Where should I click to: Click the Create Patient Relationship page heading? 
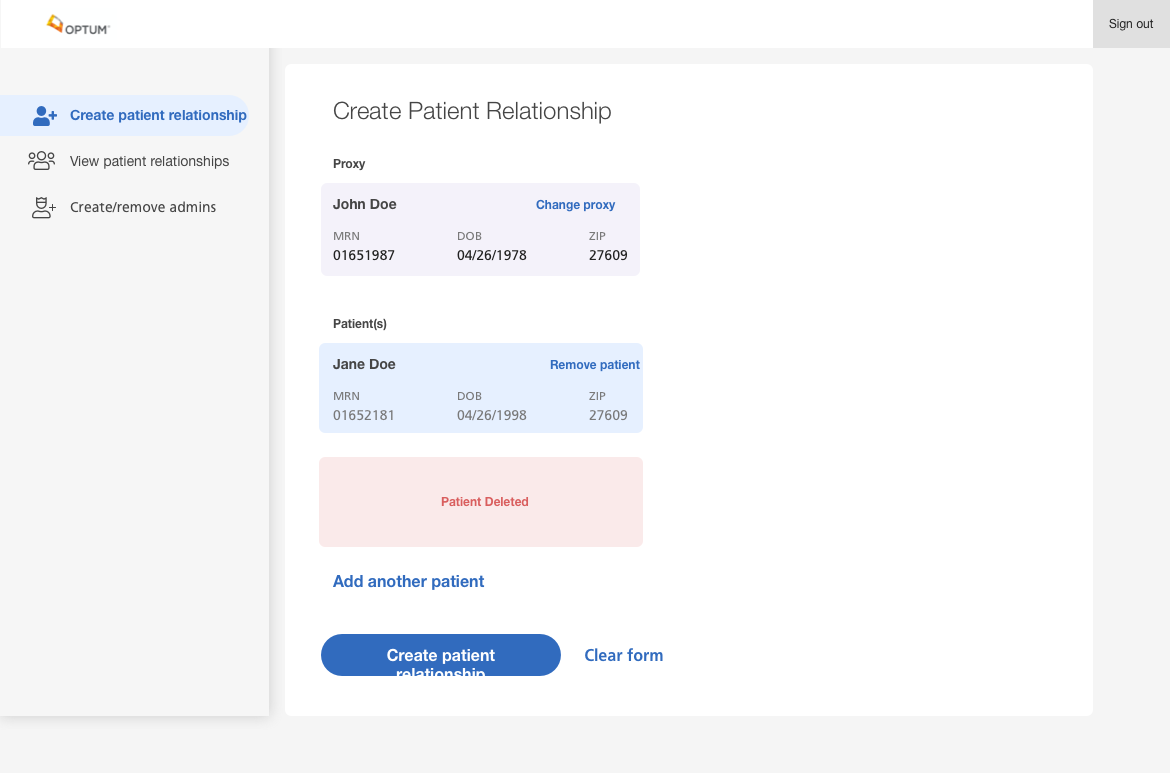click(472, 111)
